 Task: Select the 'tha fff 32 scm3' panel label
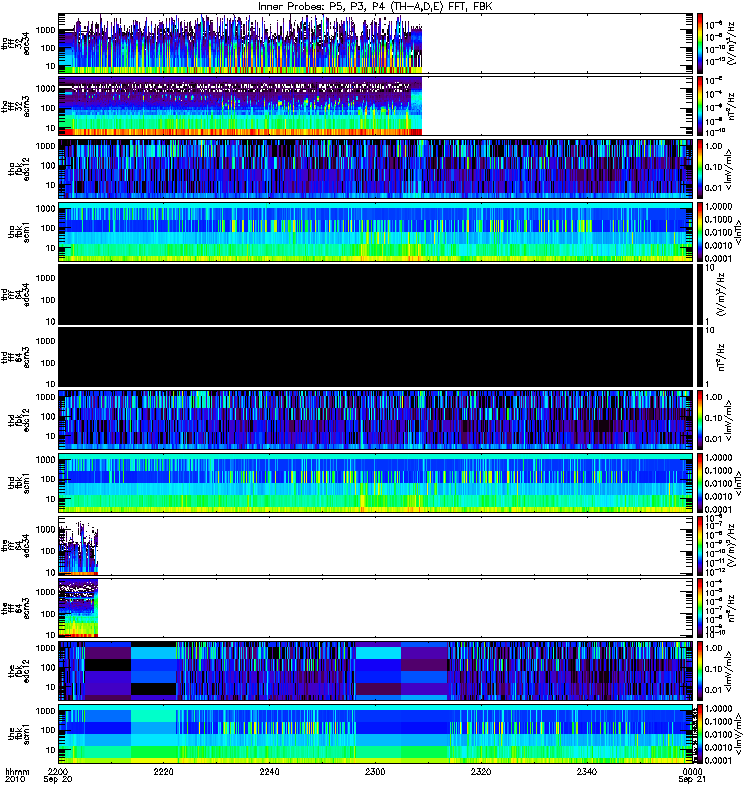15,106
